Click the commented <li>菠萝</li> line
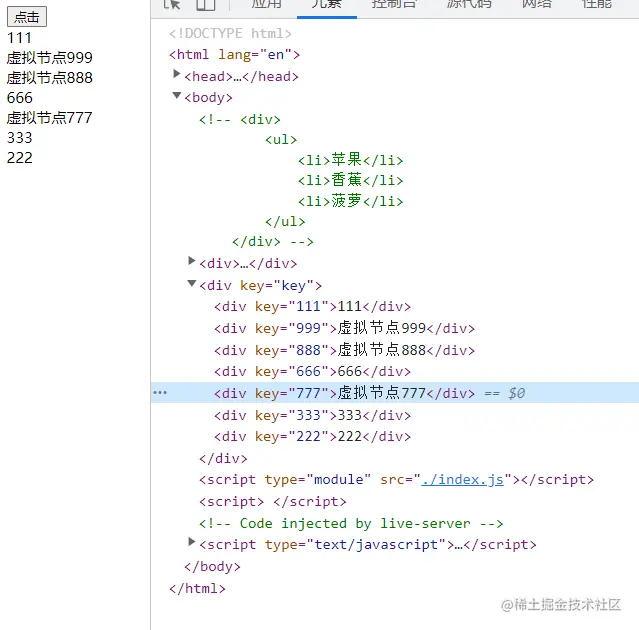 (x=350, y=201)
